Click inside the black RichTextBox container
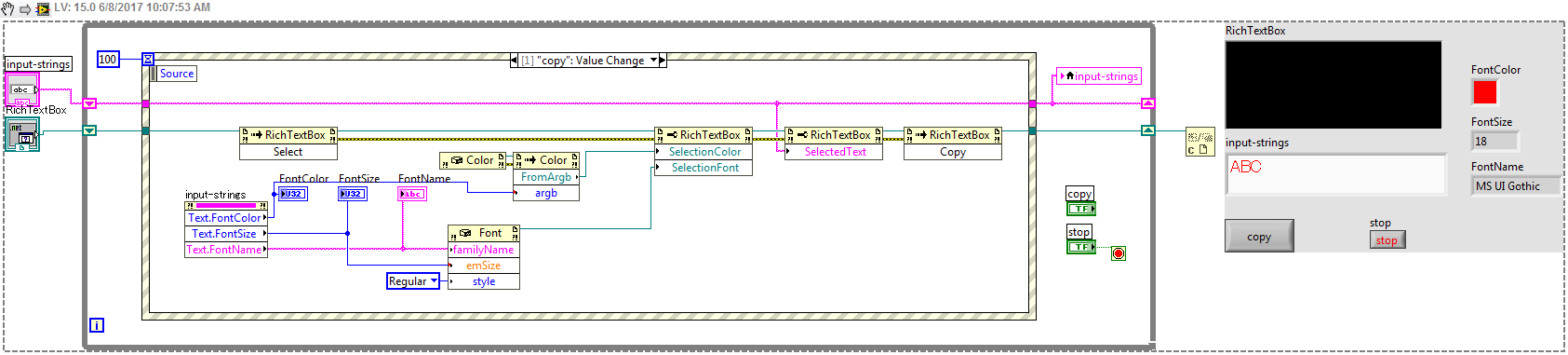The height and width of the screenshot is (355, 1568). (x=1333, y=85)
